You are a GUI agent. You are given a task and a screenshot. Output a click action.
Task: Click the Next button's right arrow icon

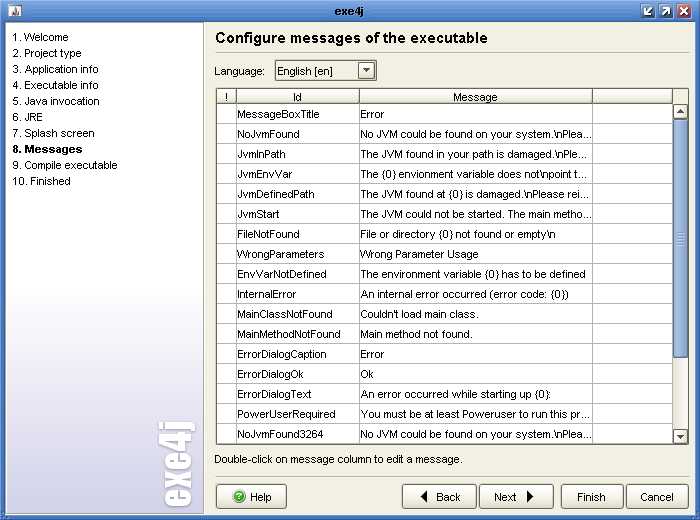click(x=530, y=496)
